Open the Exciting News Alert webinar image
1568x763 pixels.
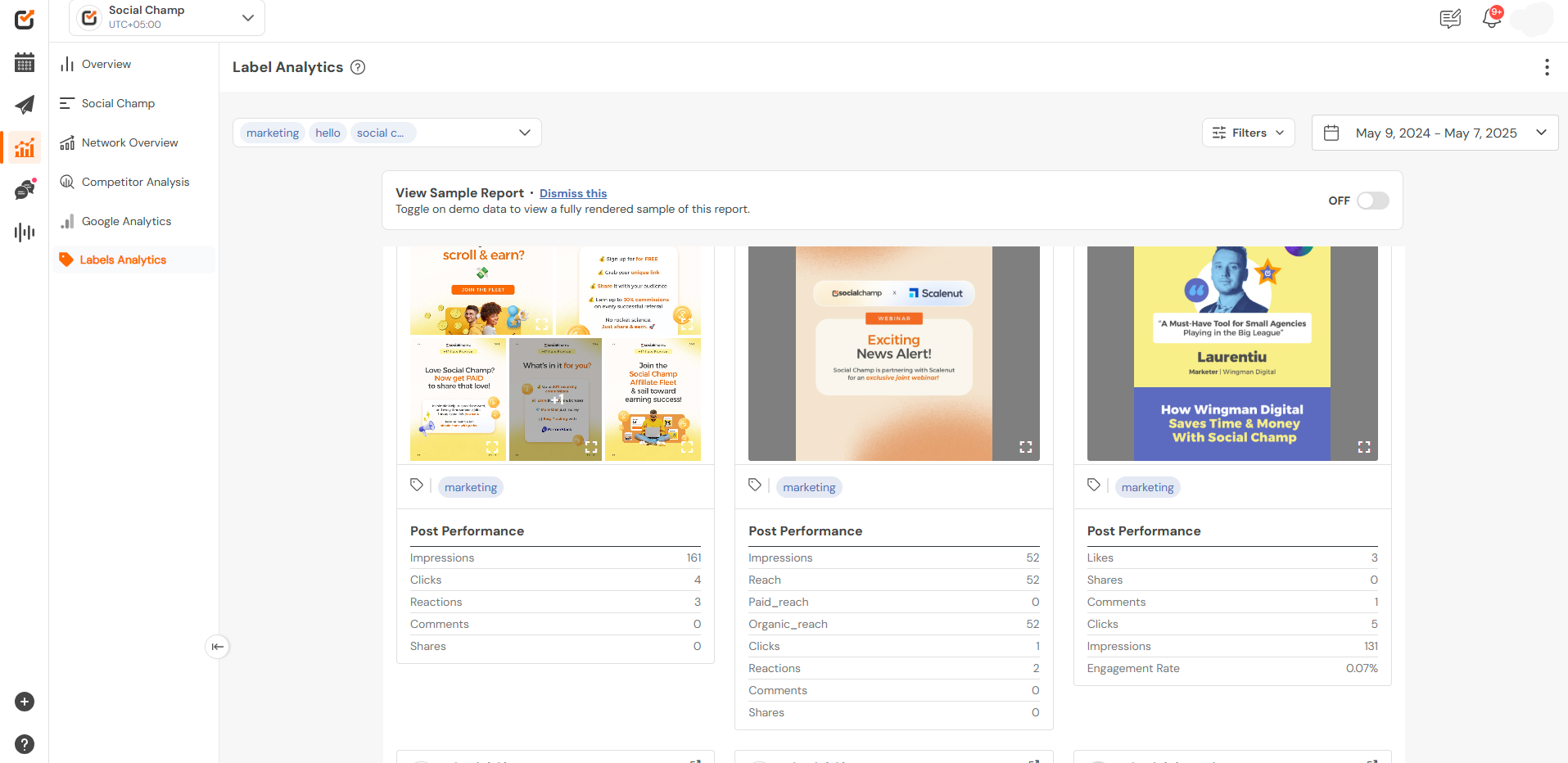pyautogui.click(x=894, y=354)
